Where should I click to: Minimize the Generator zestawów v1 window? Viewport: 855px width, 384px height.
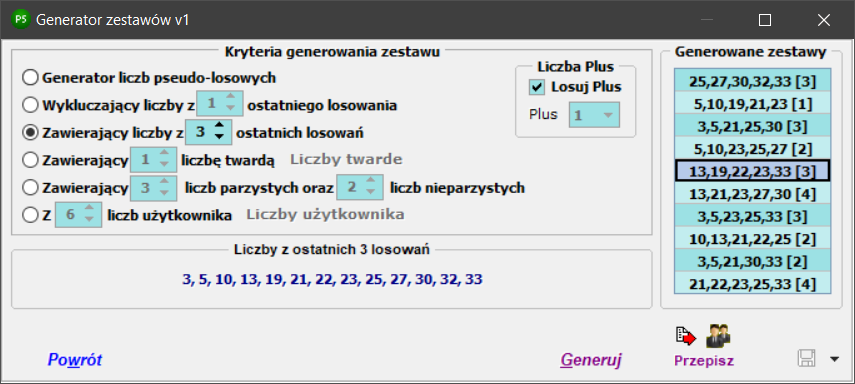(707, 20)
